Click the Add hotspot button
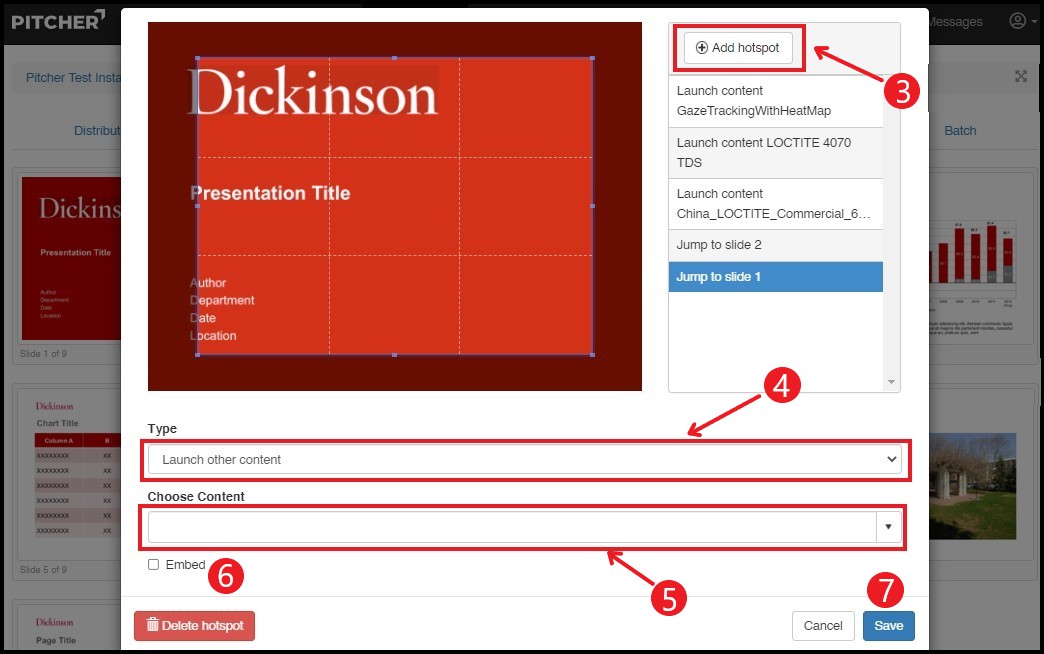 738,48
